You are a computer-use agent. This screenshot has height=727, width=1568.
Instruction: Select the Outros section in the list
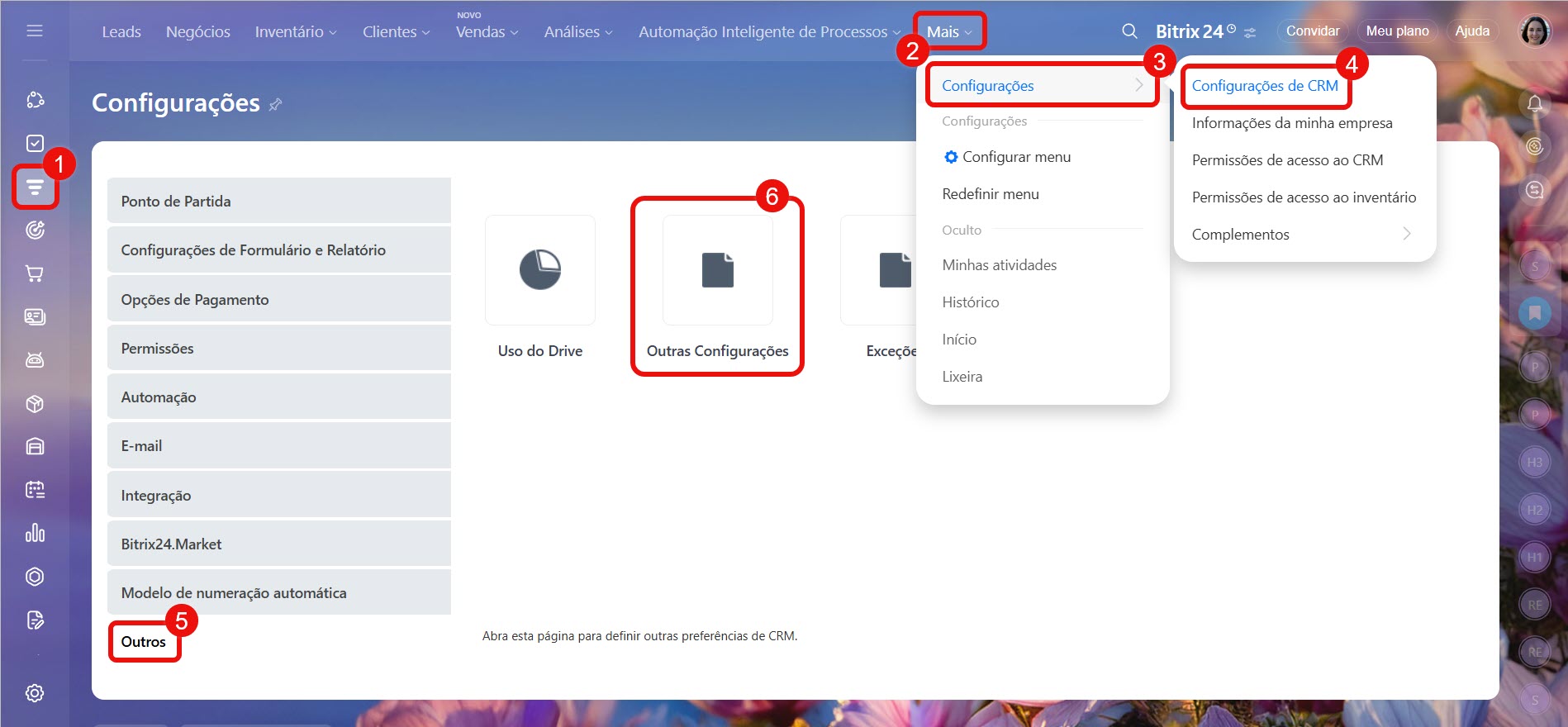click(144, 642)
